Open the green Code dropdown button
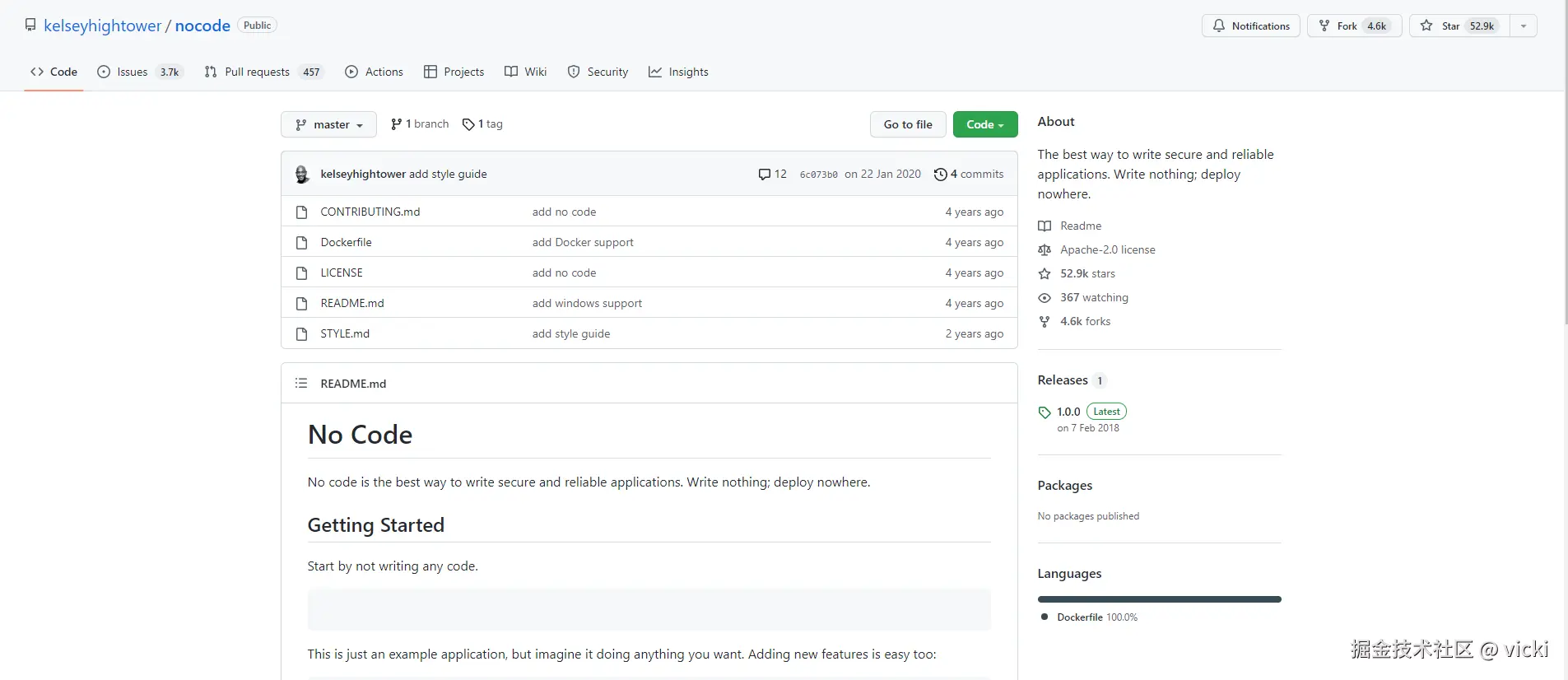This screenshot has height=680, width=1568. click(x=985, y=124)
